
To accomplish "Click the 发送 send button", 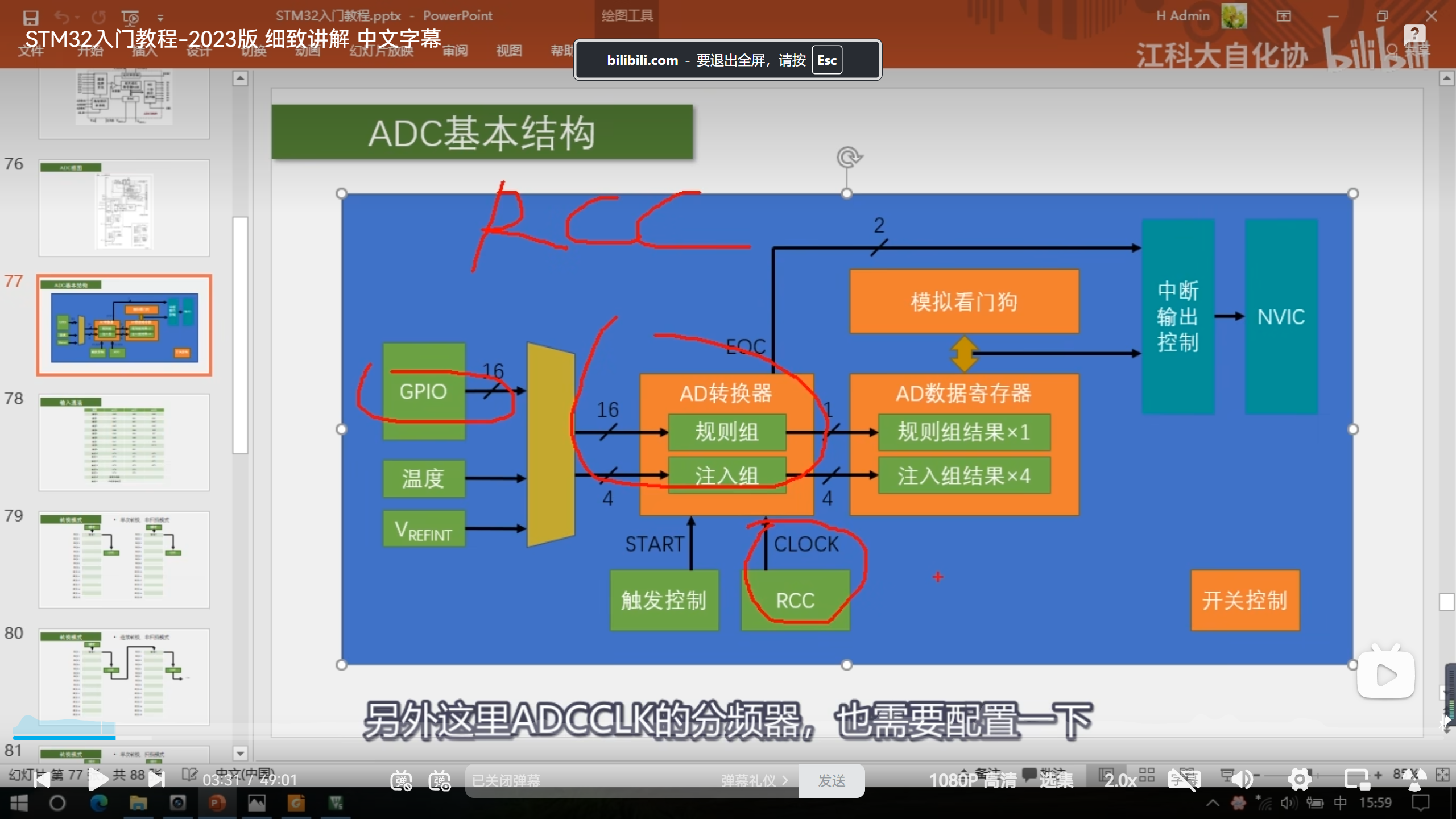I will (x=832, y=780).
